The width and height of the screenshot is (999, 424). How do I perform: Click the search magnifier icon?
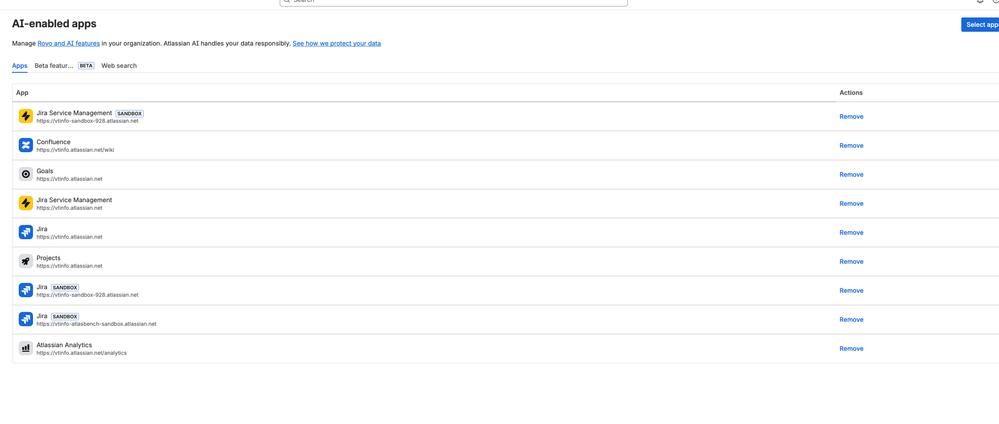coord(287,1)
